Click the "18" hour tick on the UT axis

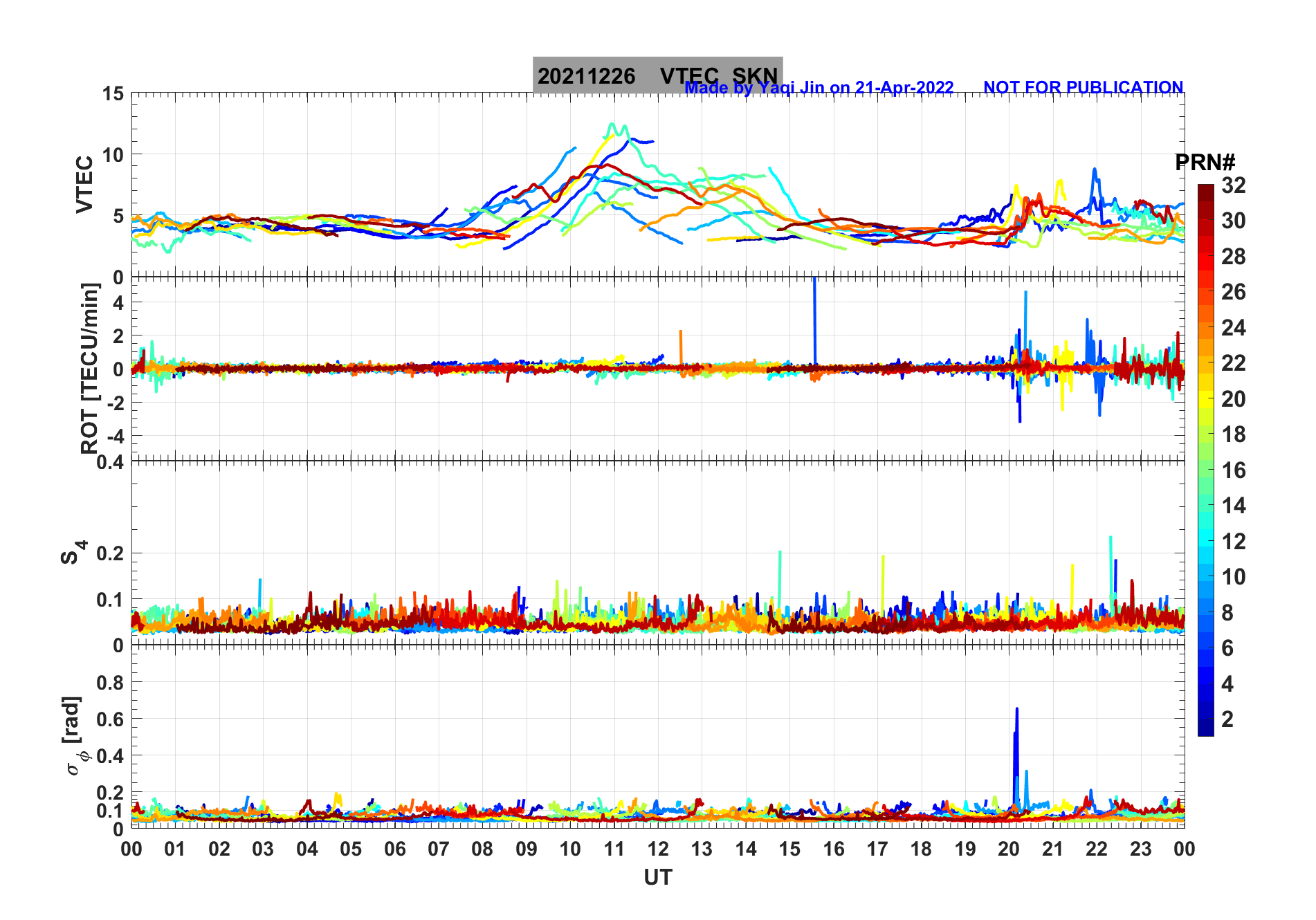921,849
